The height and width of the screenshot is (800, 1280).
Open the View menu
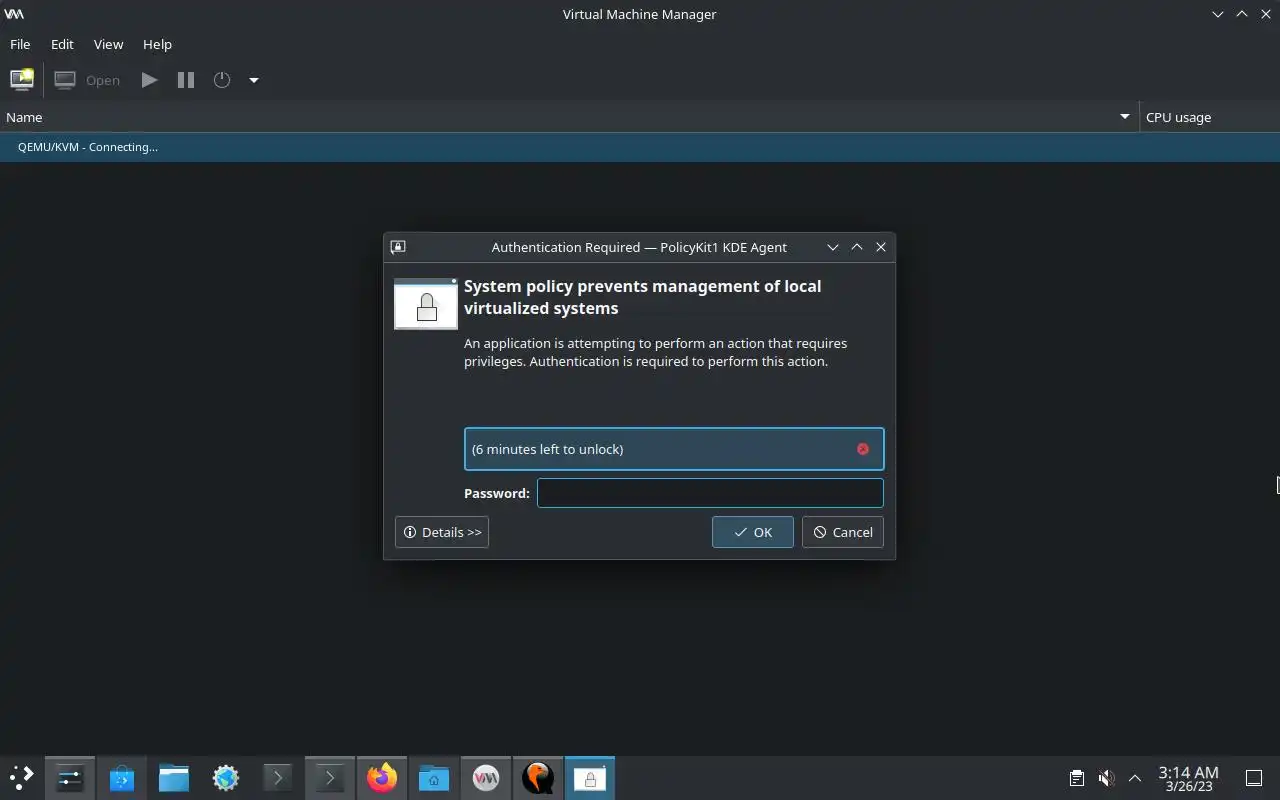108,44
